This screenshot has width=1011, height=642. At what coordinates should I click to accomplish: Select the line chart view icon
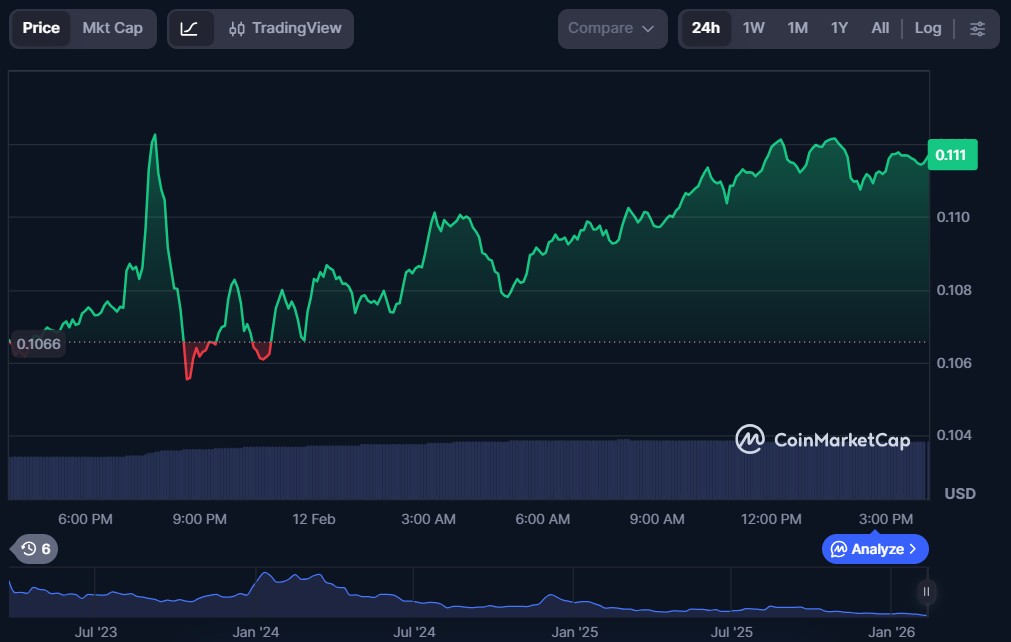click(189, 29)
